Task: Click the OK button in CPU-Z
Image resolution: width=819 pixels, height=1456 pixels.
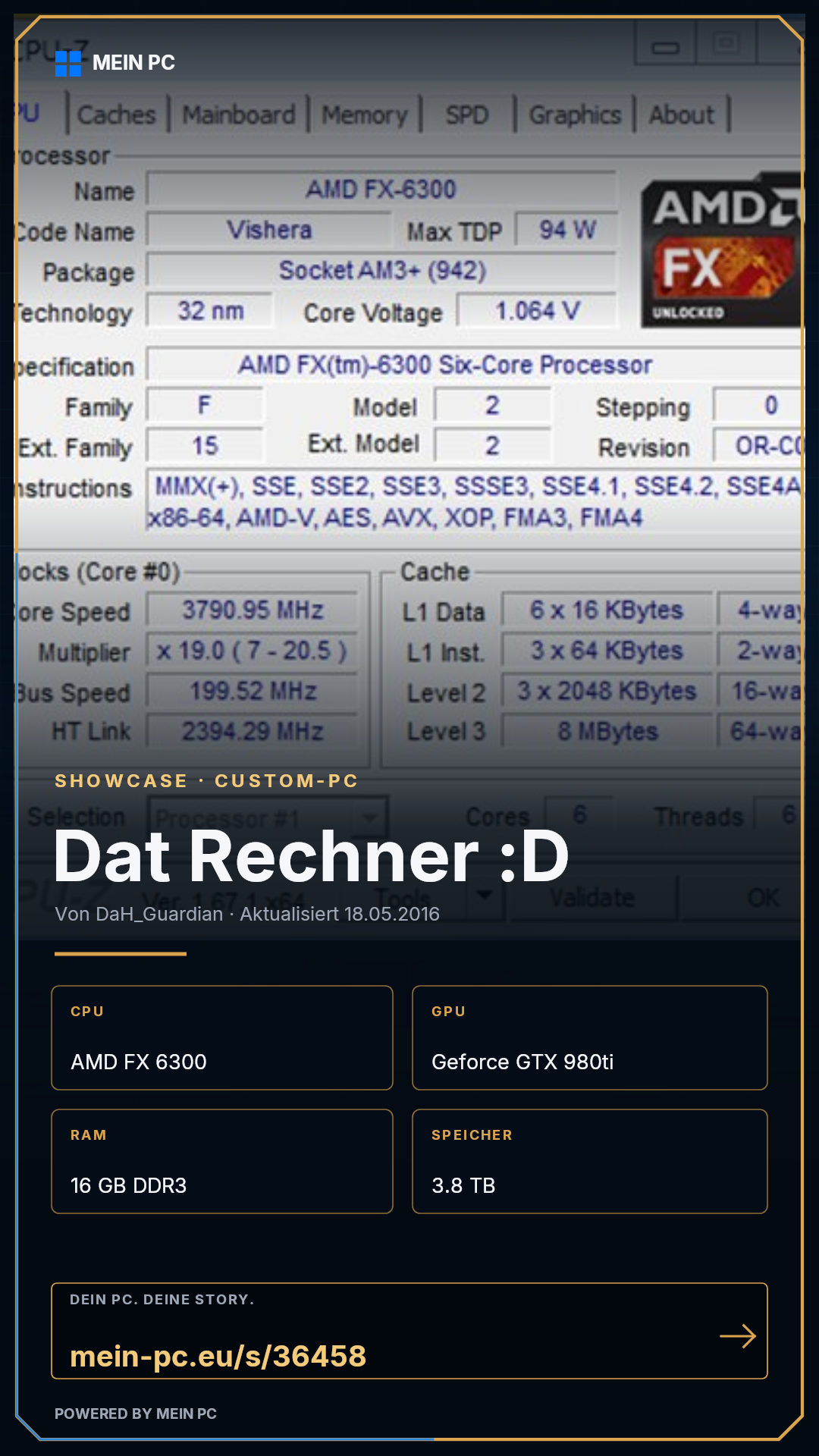Action: tap(743, 898)
